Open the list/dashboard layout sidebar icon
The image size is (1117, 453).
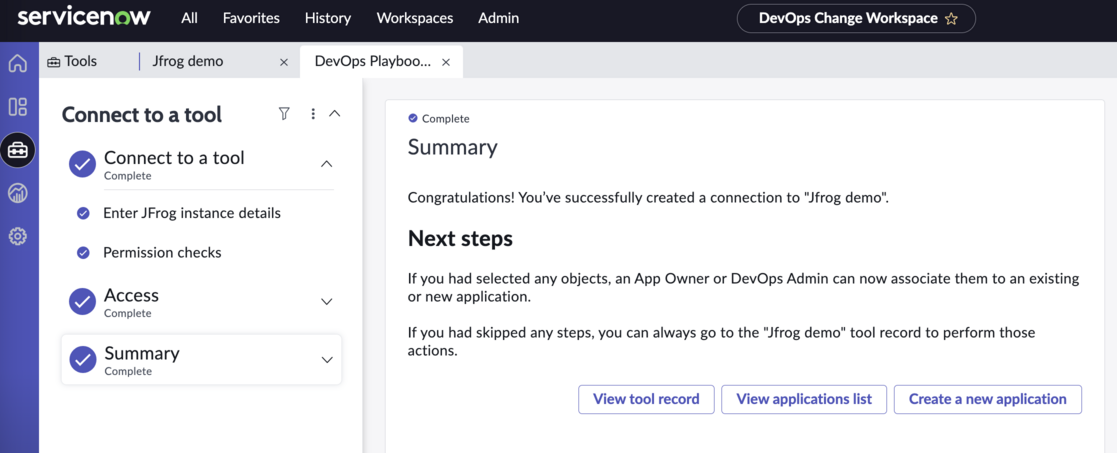tap(18, 107)
